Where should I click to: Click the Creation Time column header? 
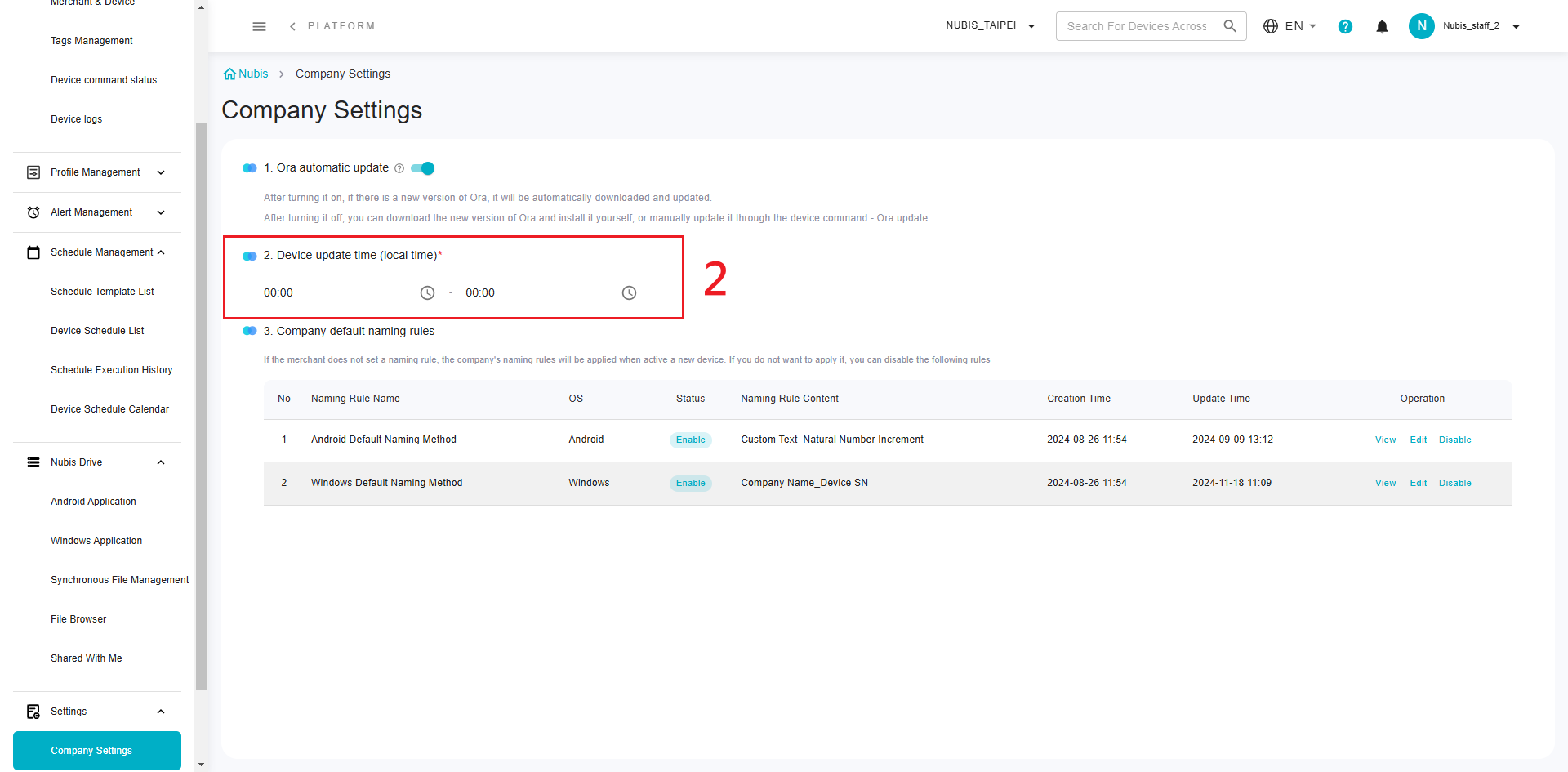[1079, 399]
